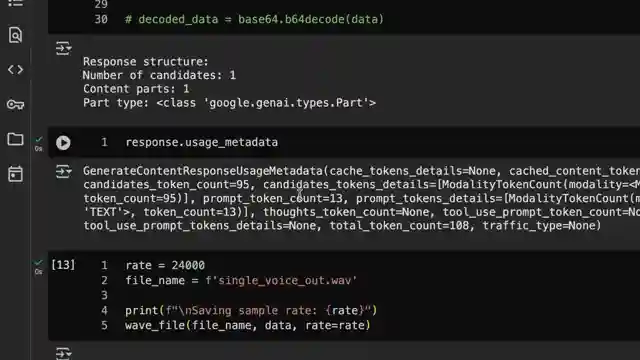This screenshot has height=360, width=640.
Task: Open the Files folder icon
Action: (x=16, y=139)
